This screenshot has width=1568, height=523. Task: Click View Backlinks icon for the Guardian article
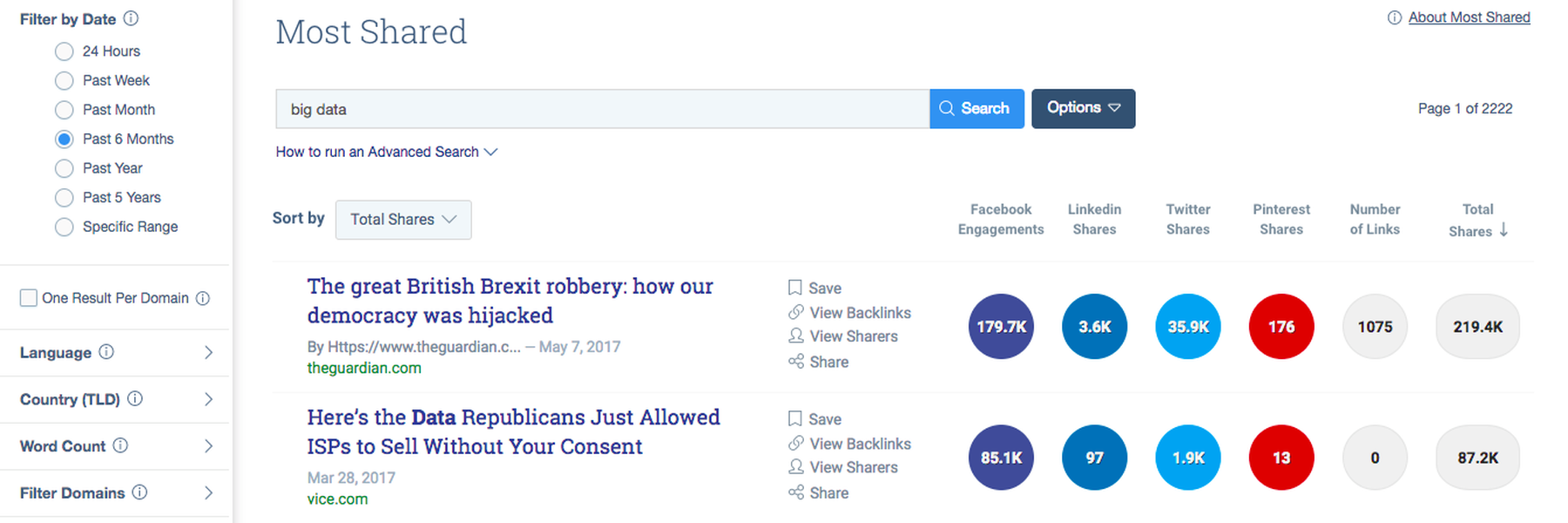click(795, 312)
